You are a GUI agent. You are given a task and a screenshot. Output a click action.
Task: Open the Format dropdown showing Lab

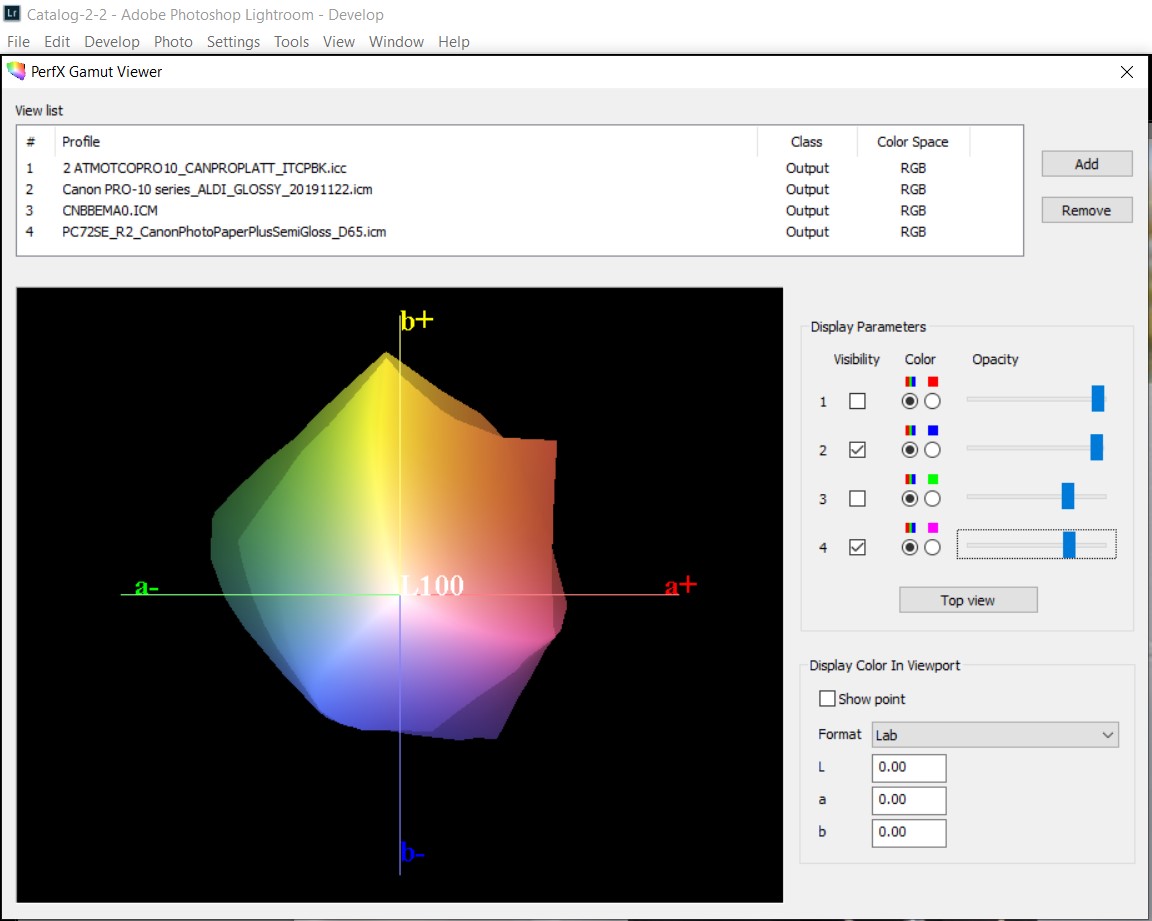[995, 735]
